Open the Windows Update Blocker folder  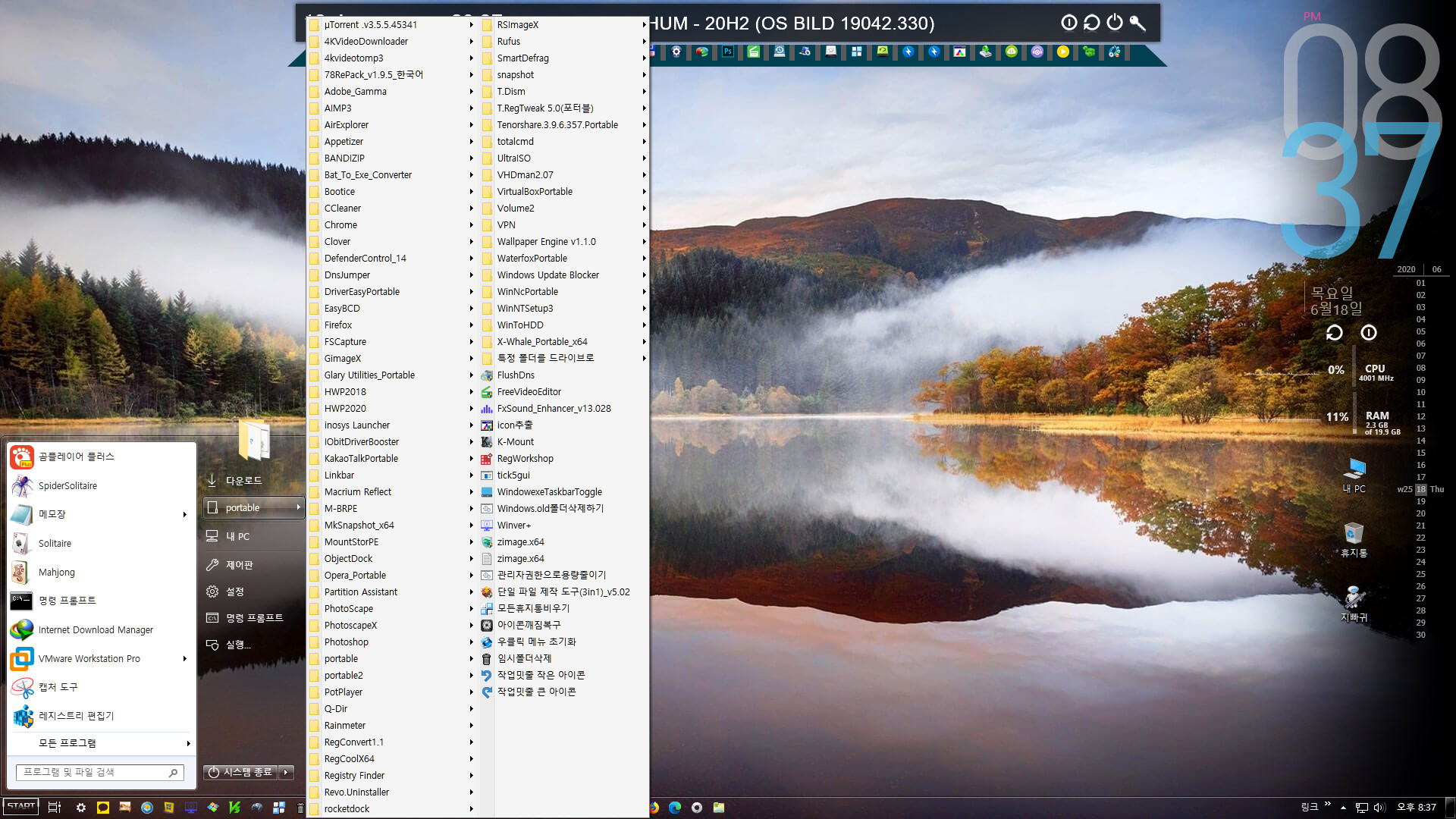564,275
